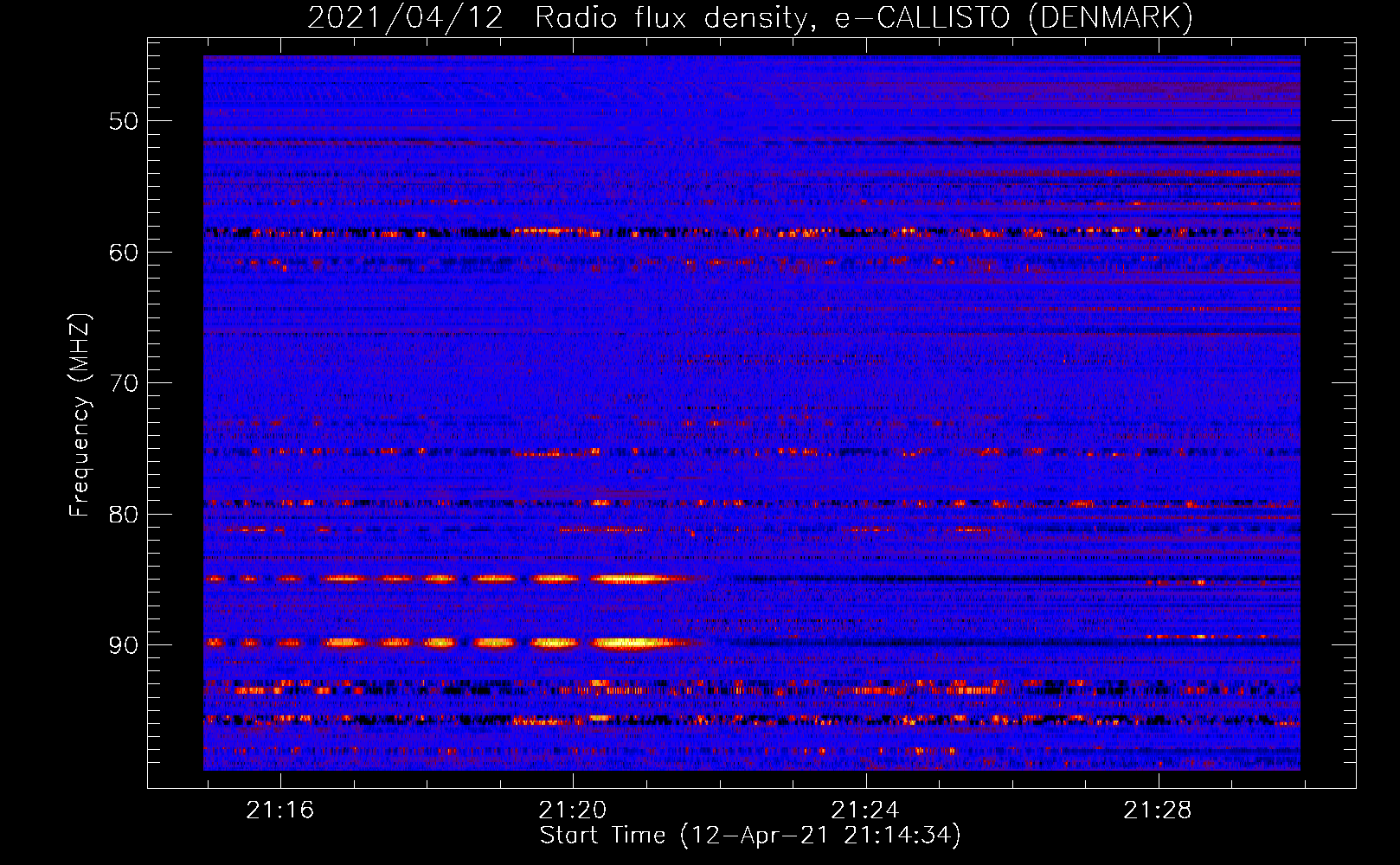Click the 60 frequency tick label
Image resolution: width=1400 pixels, height=865 pixels.
coord(124,253)
